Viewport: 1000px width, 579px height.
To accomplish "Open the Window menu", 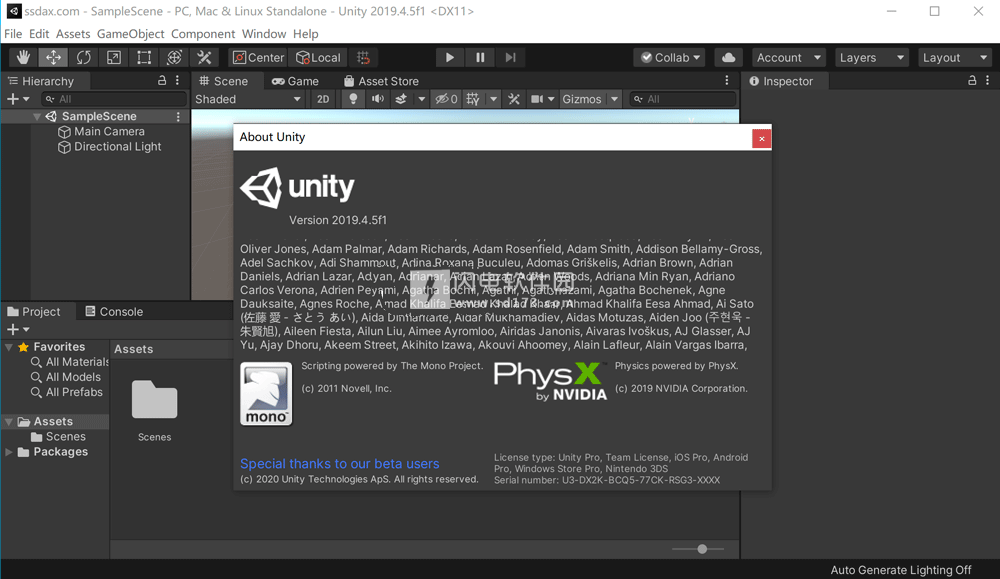I will 263,34.
